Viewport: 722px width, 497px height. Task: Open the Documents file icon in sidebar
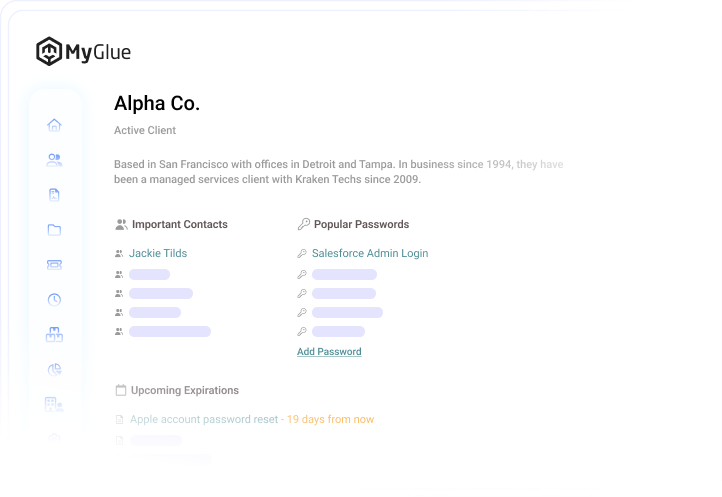[54, 195]
